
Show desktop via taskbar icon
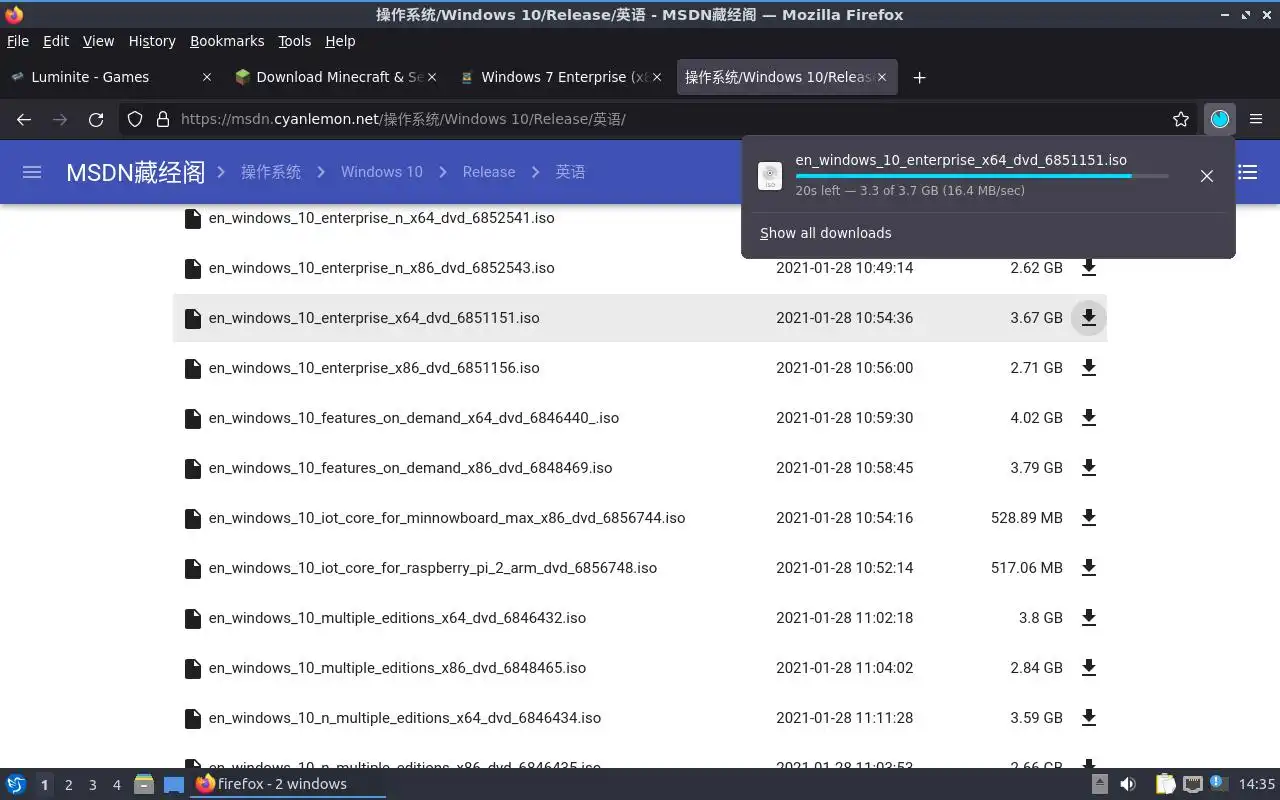(x=174, y=784)
